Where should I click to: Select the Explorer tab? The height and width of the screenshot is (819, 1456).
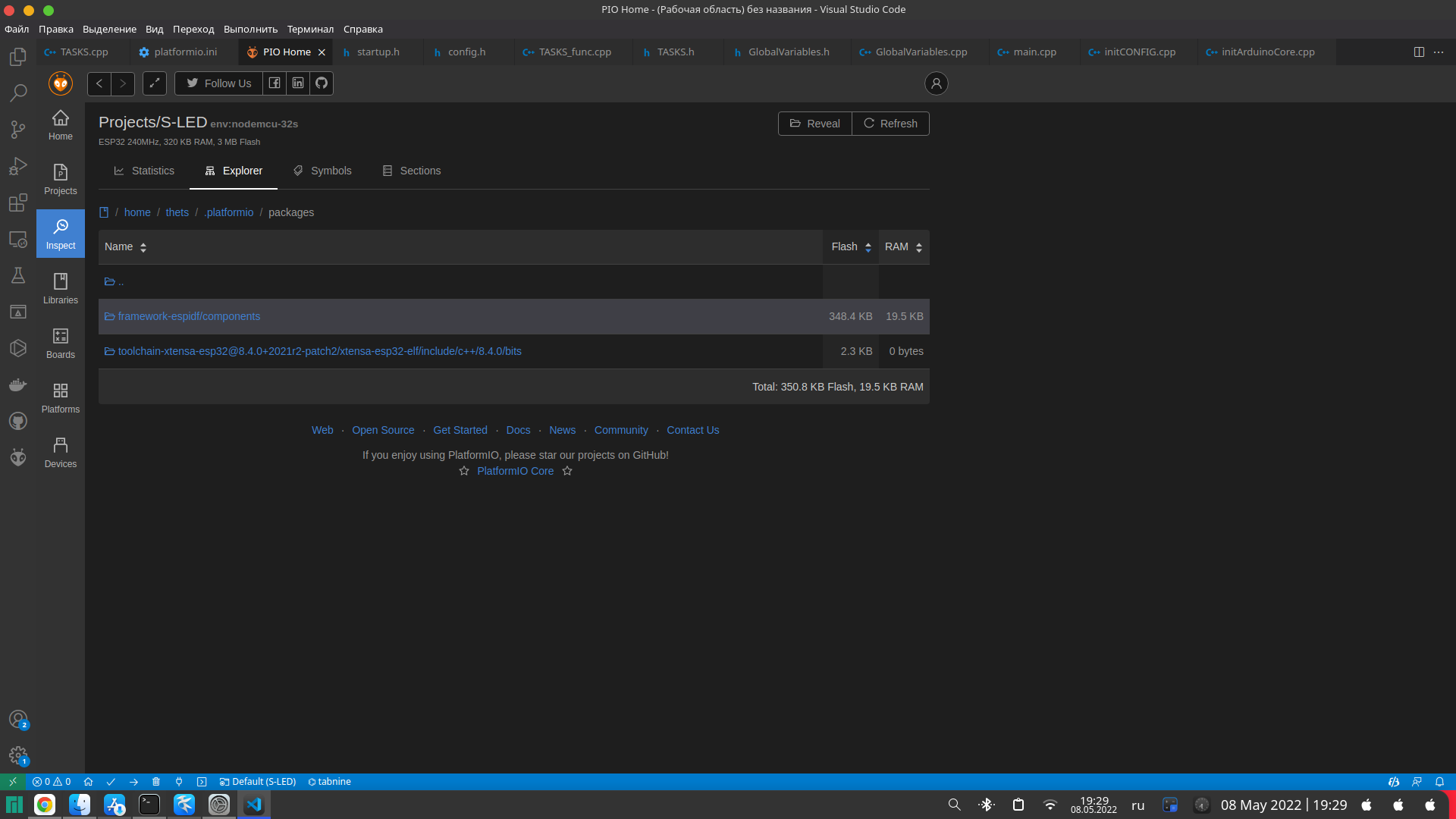pyautogui.click(x=234, y=171)
